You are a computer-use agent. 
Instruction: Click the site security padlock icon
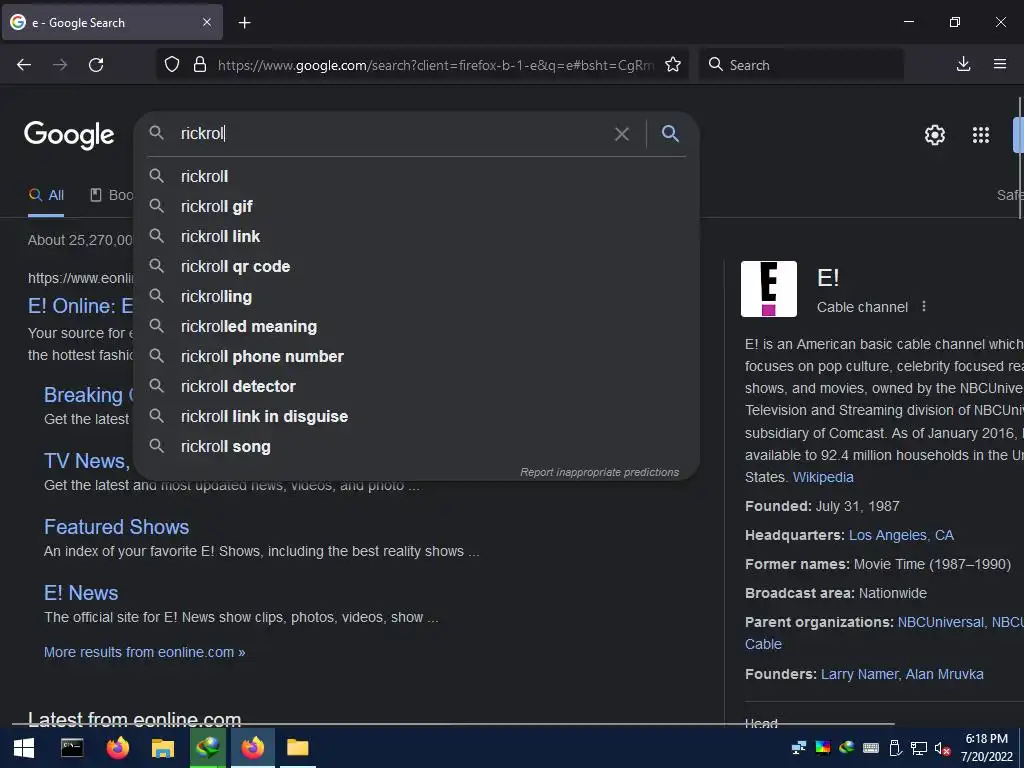(200, 65)
